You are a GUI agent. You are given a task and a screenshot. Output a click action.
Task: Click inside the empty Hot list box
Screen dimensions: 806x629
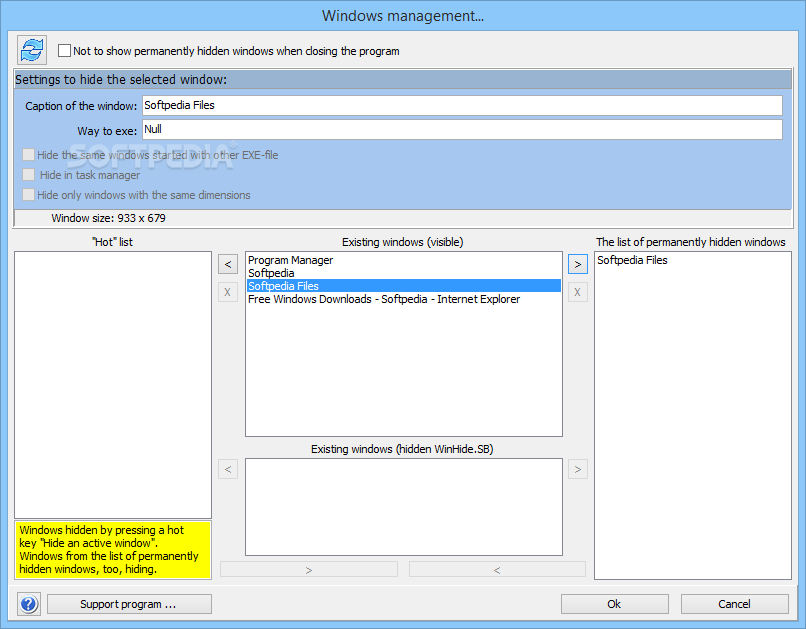pos(113,384)
